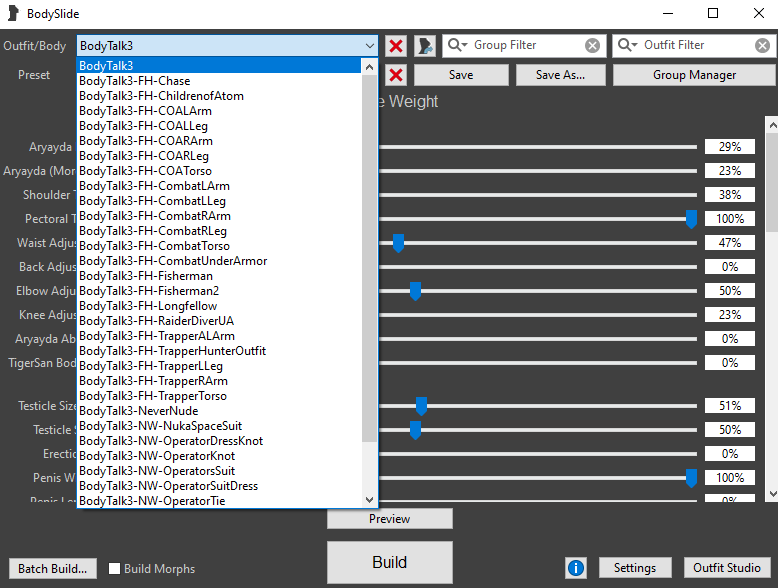Open the Group Manager
The height and width of the screenshot is (588, 778).
694,75
